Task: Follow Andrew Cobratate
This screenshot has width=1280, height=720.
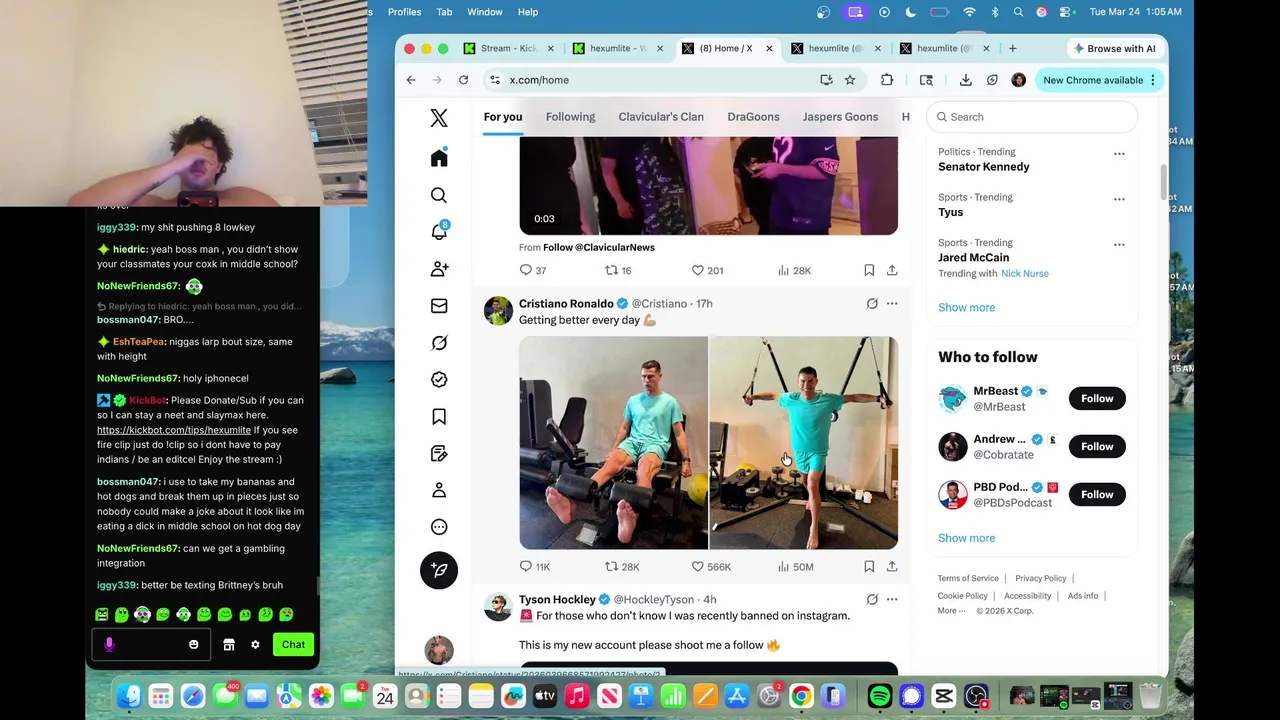Action: (x=1097, y=447)
